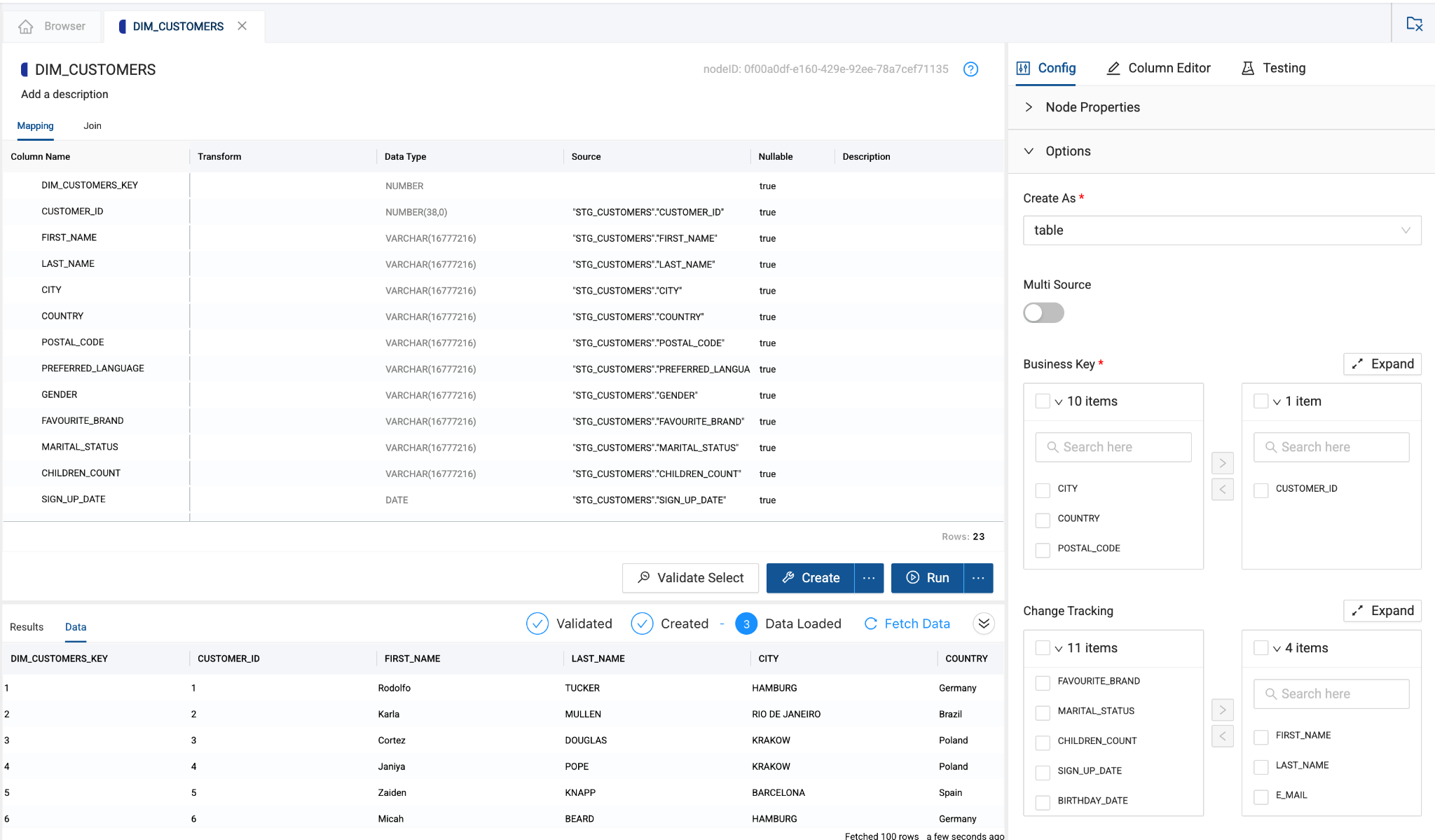Viewport: 1435px width, 840px height.
Task: Click Validated checkmark status icon
Action: [x=537, y=624]
